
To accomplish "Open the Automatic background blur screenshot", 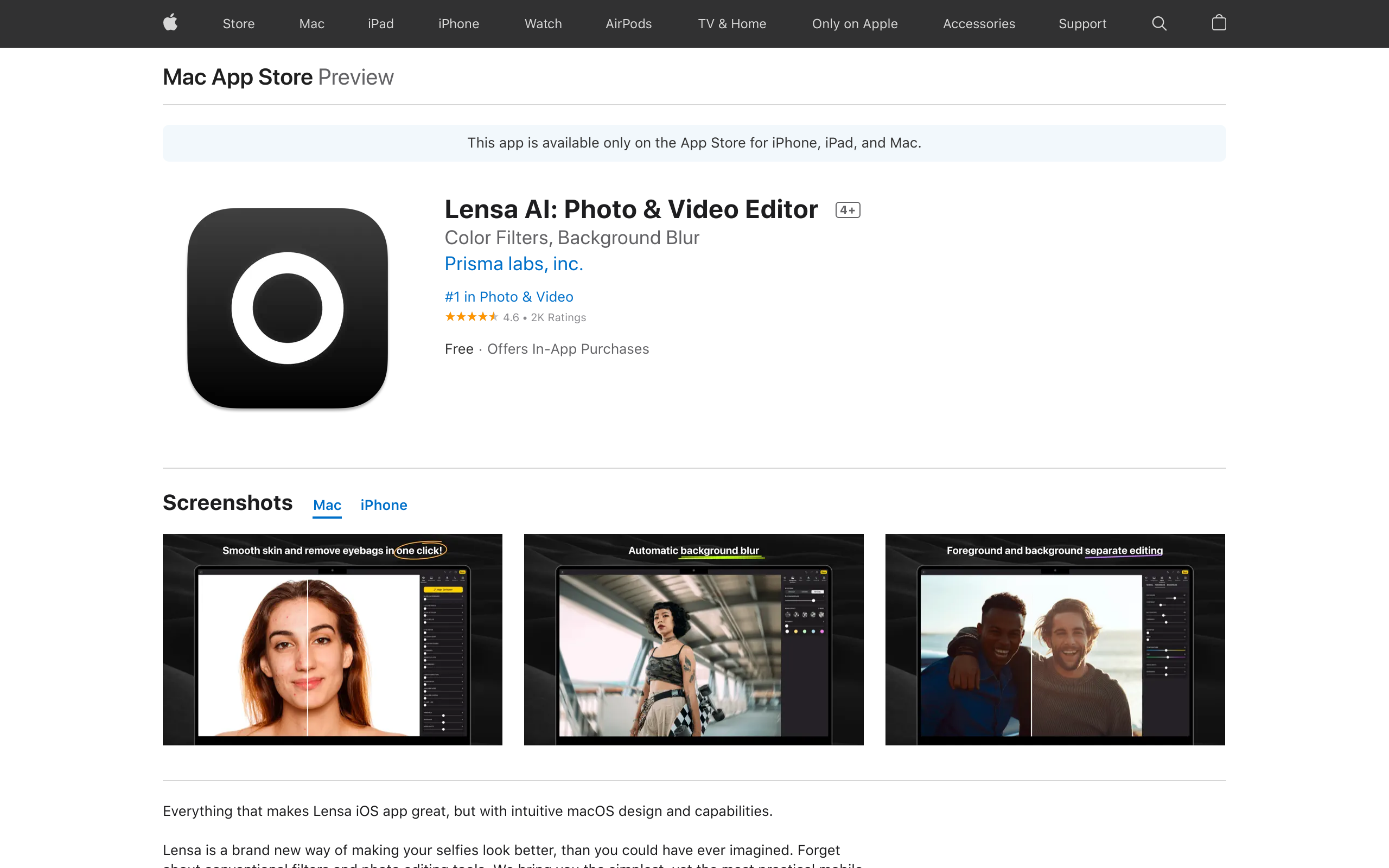I will coord(693,640).
